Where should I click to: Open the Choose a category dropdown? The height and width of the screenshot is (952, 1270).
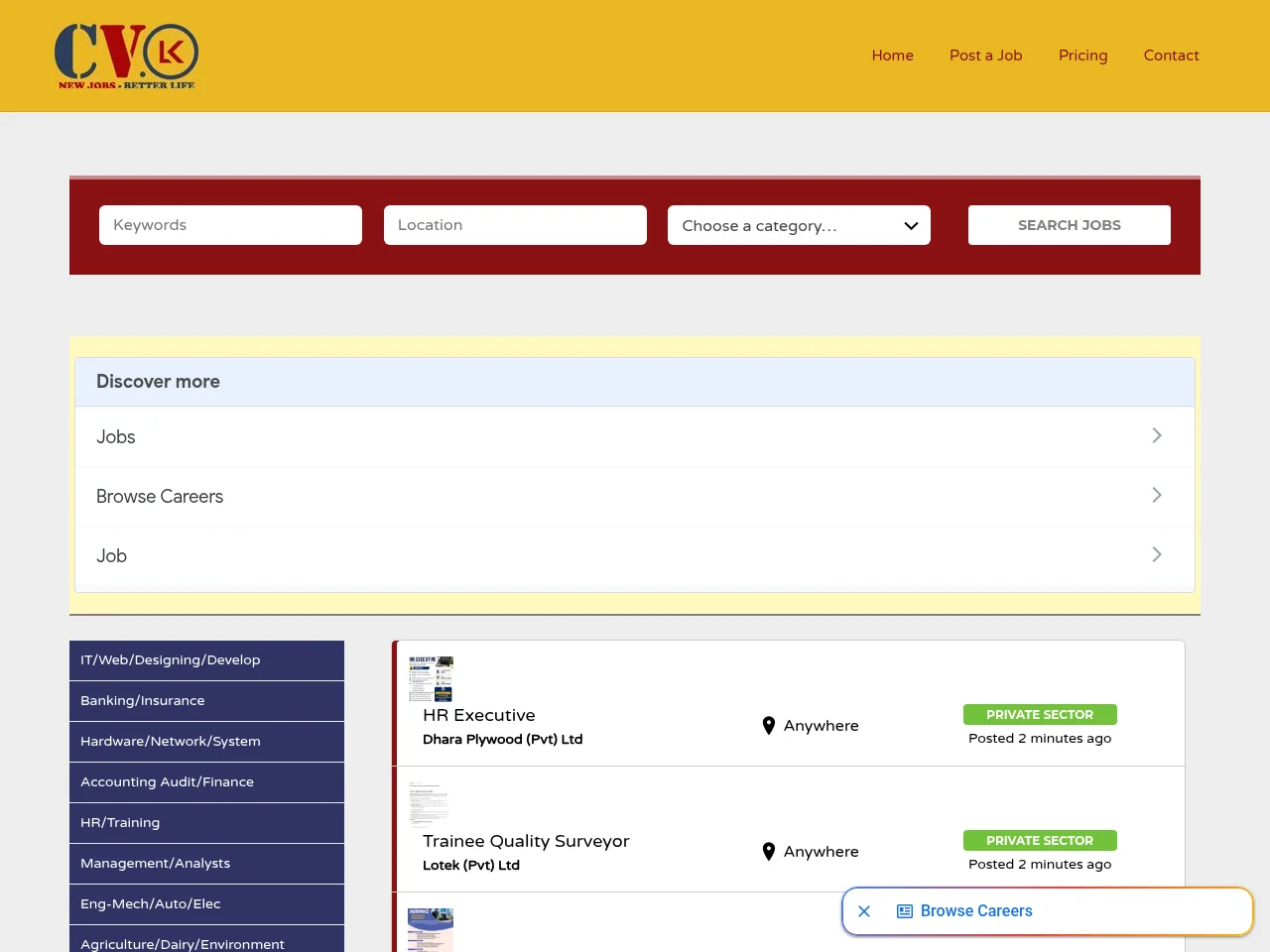click(x=799, y=225)
